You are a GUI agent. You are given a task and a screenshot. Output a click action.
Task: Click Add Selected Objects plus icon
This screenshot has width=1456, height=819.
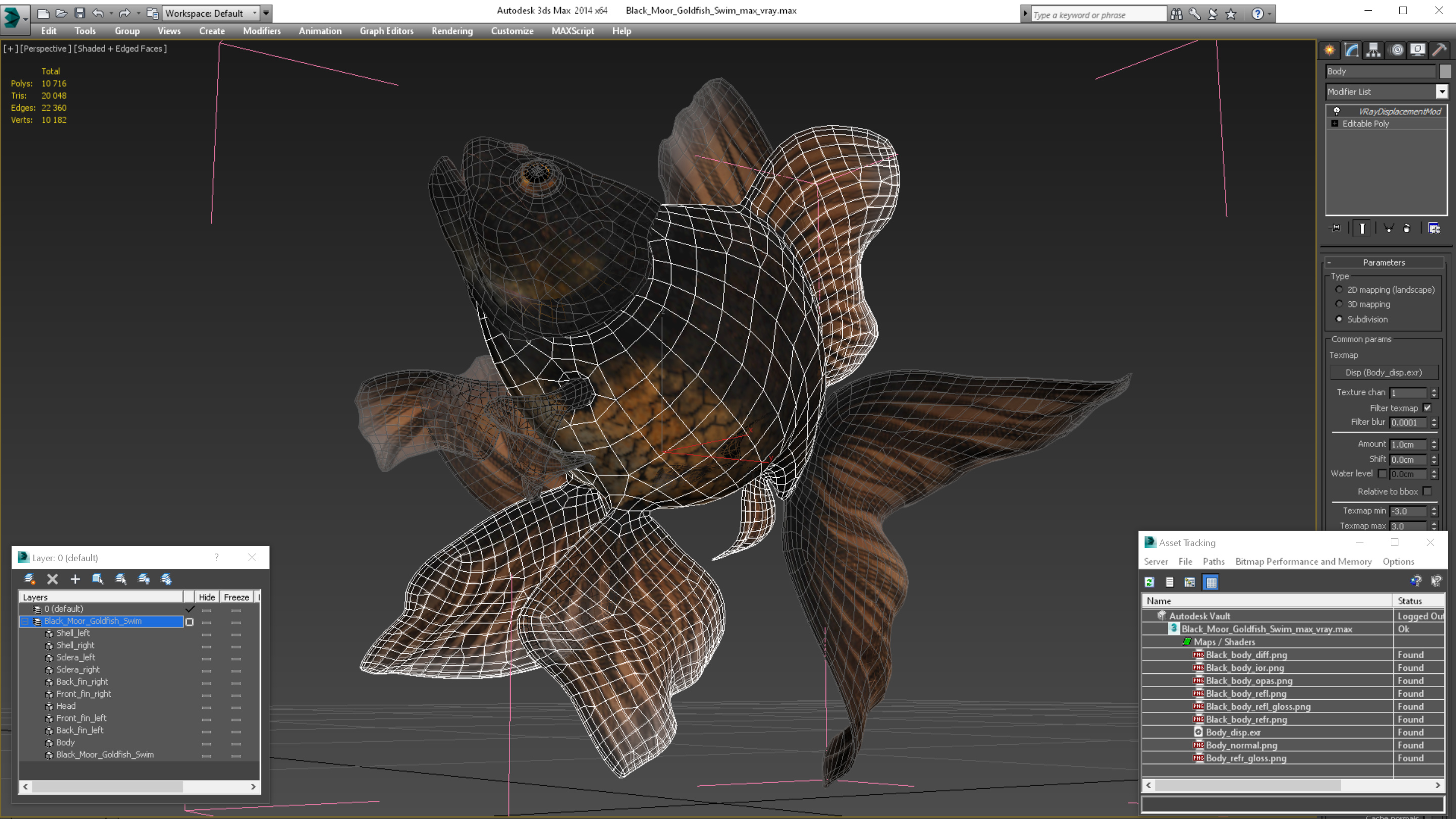click(75, 579)
